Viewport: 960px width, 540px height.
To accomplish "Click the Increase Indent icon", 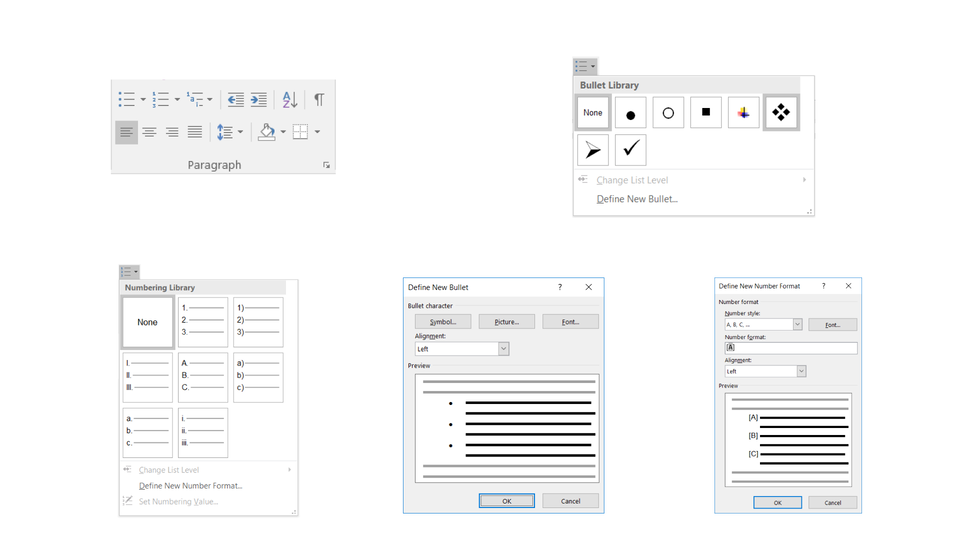I will [259, 99].
